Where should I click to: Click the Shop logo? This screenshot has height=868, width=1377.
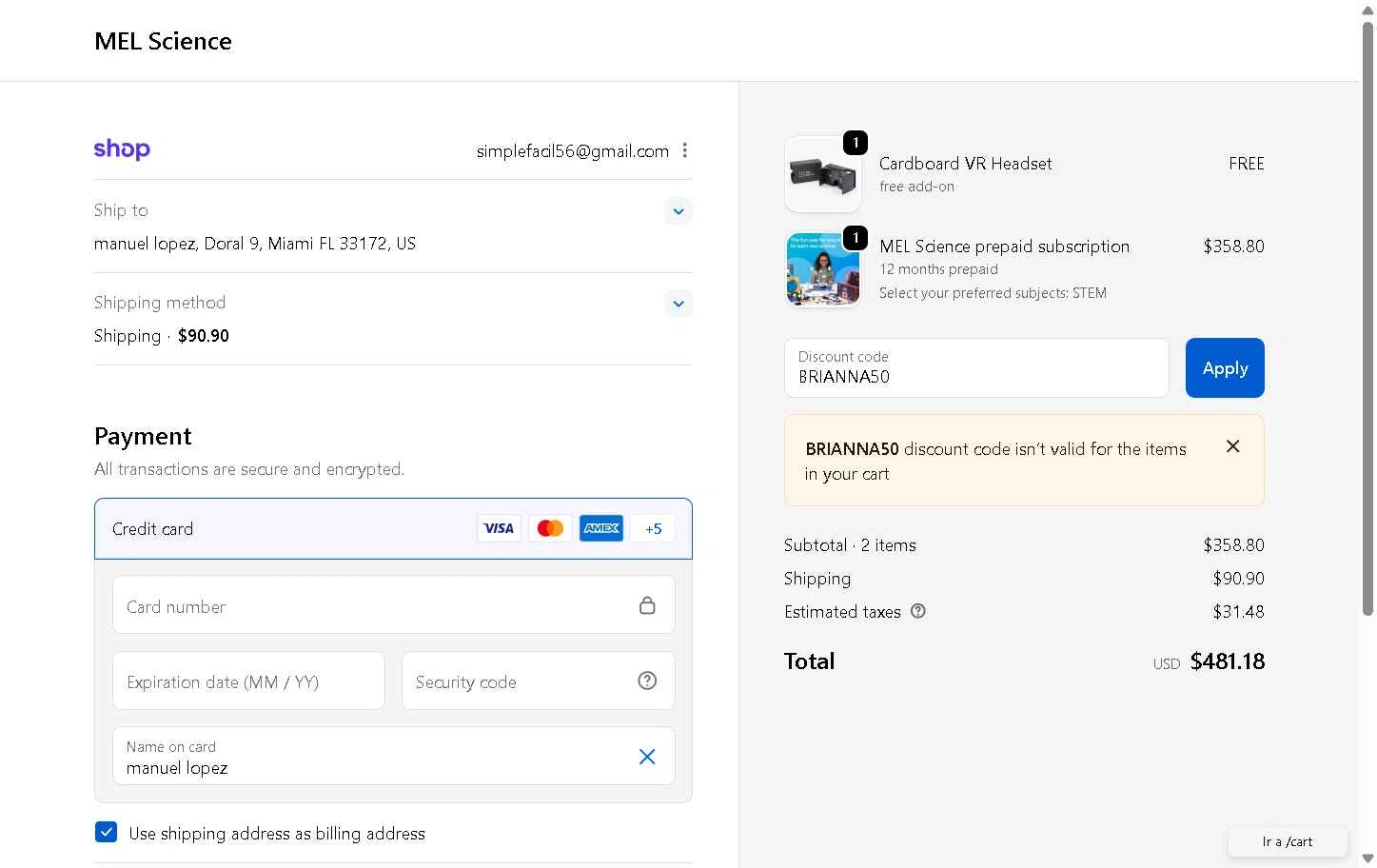click(x=122, y=149)
